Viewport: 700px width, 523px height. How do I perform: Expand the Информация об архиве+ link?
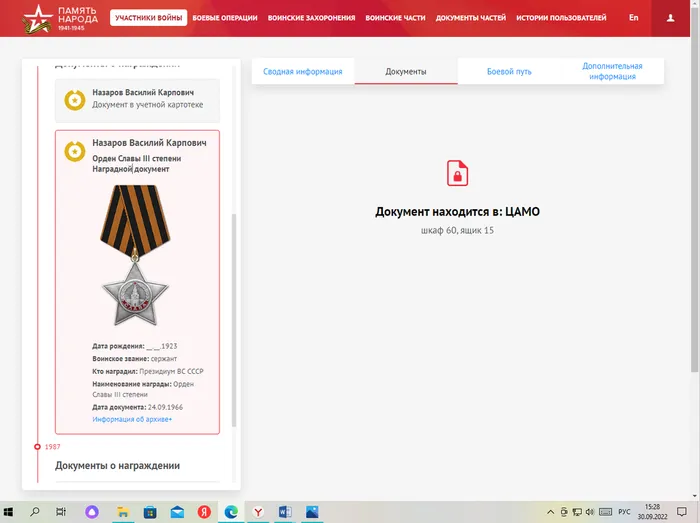coord(132,419)
